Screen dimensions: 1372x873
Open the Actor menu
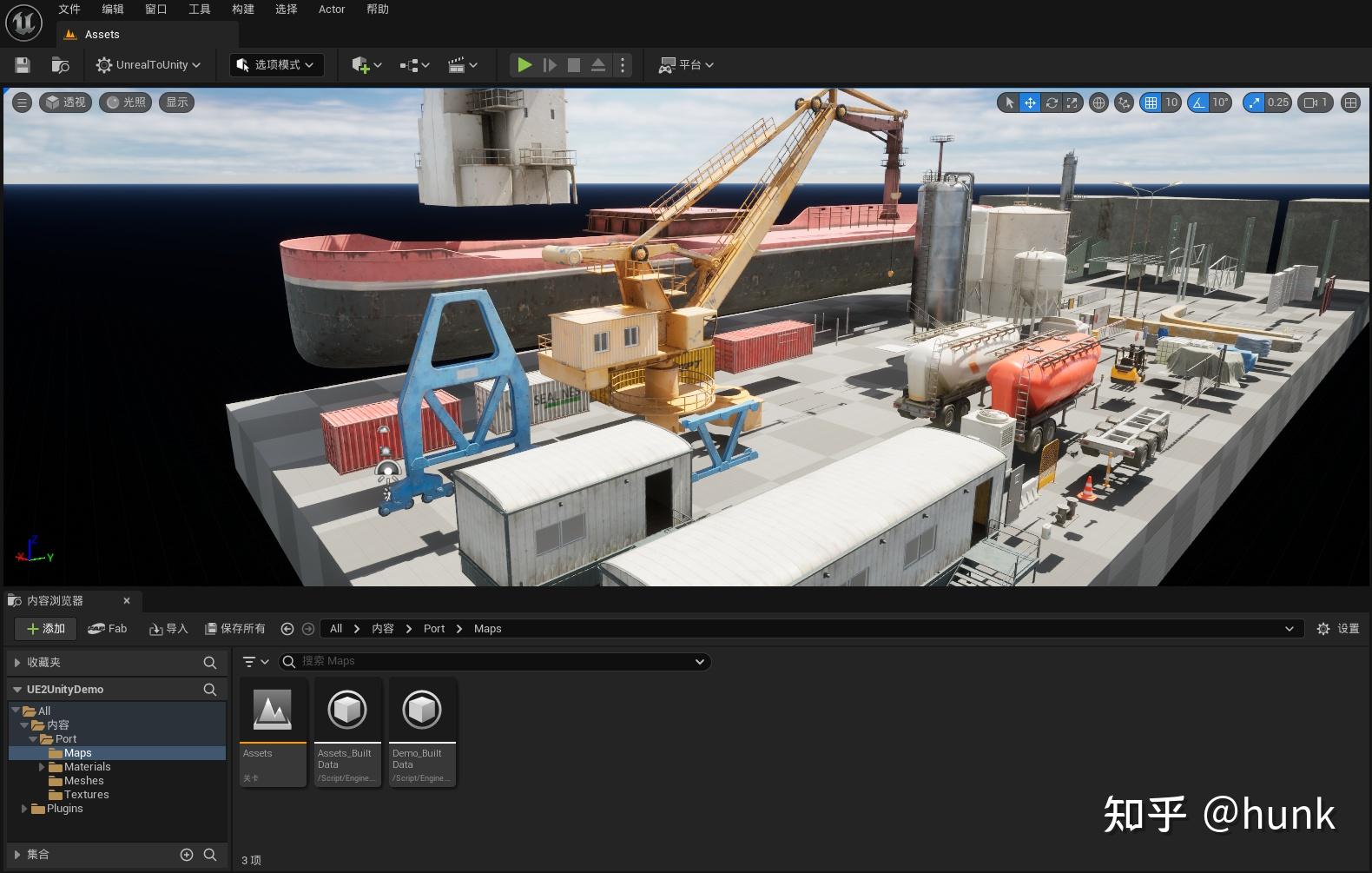(x=332, y=10)
